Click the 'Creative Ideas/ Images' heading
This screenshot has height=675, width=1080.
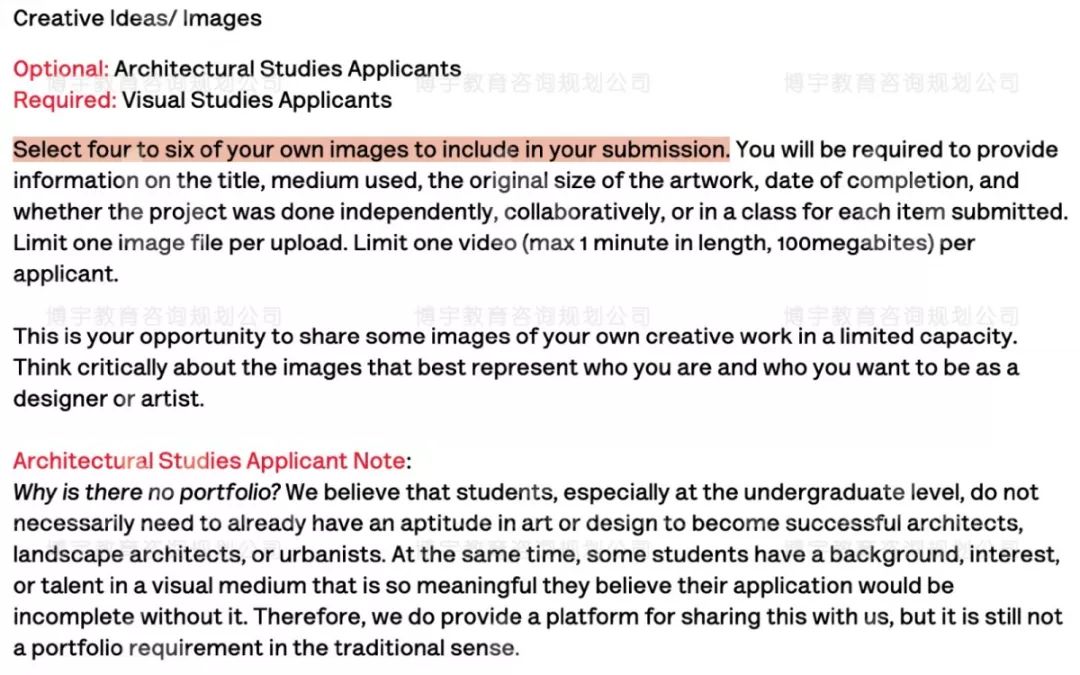pyautogui.click(x=137, y=18)
